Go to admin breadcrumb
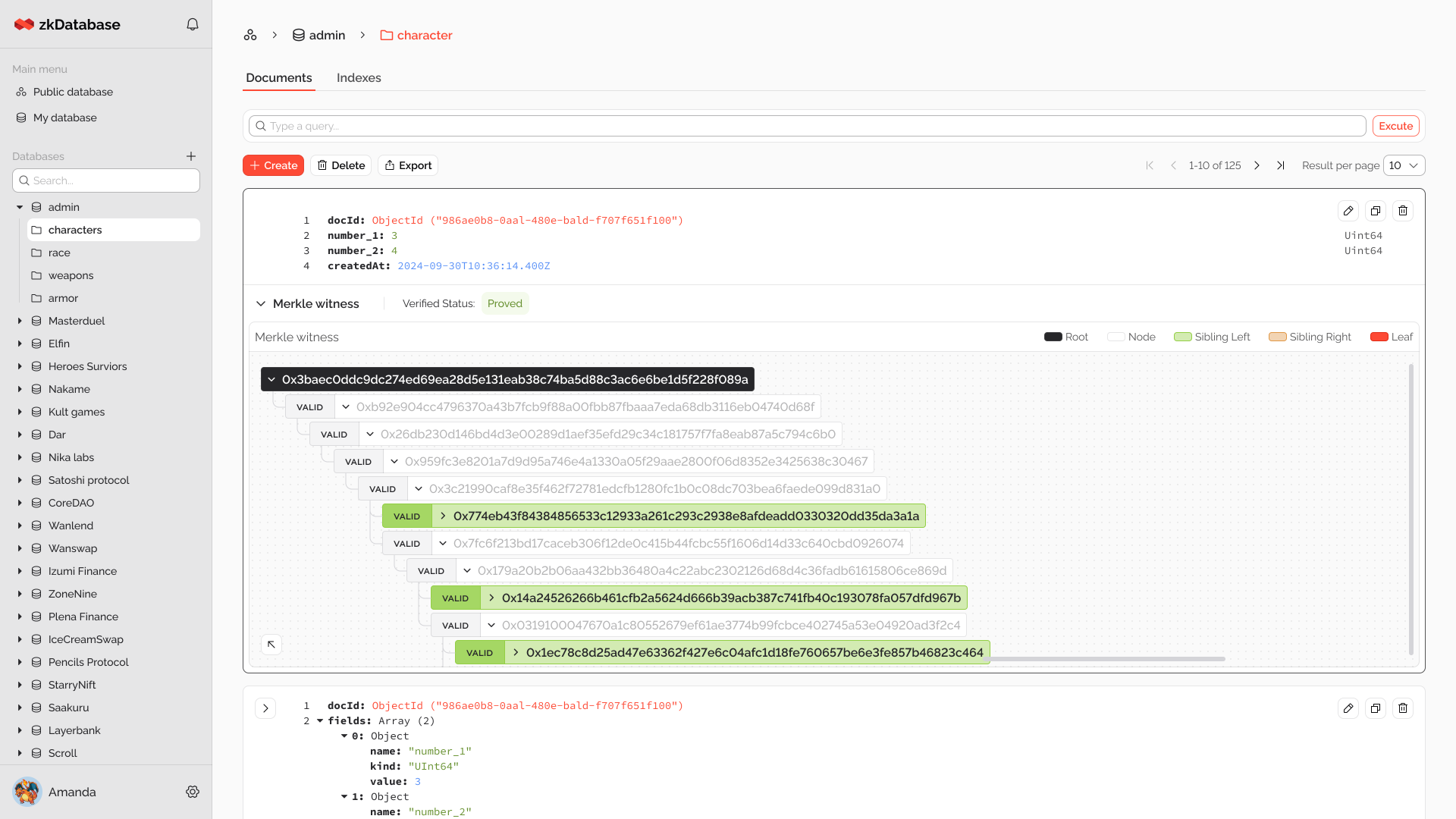This screenshot has height=819, width=1456. click(x=318, y=35)
